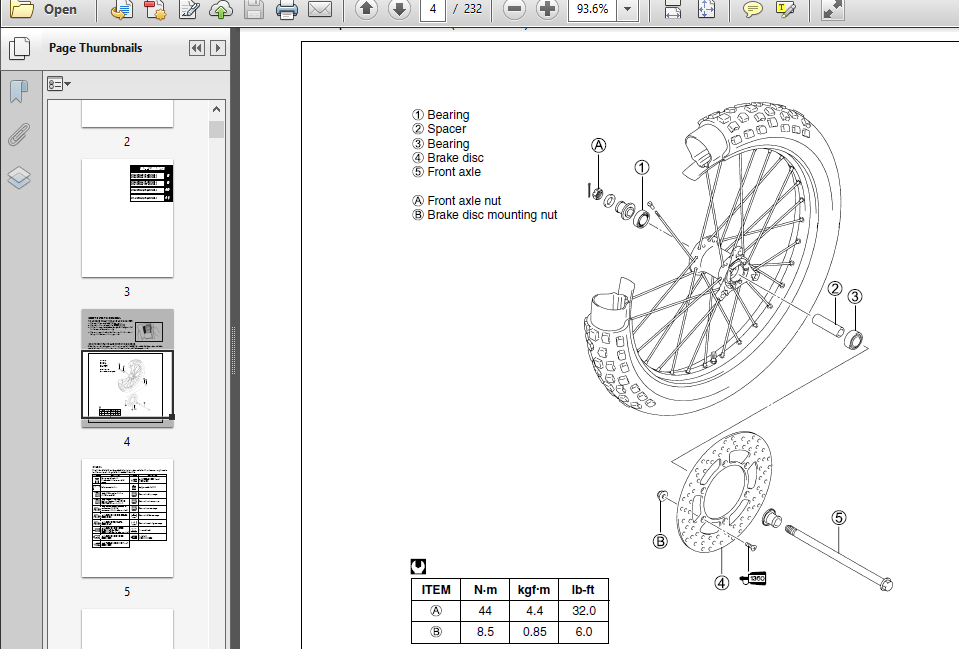Screen dimensions: 959x649
Task: Click the 'Front axle nut' legend text
Action: [x=464, y=201]
